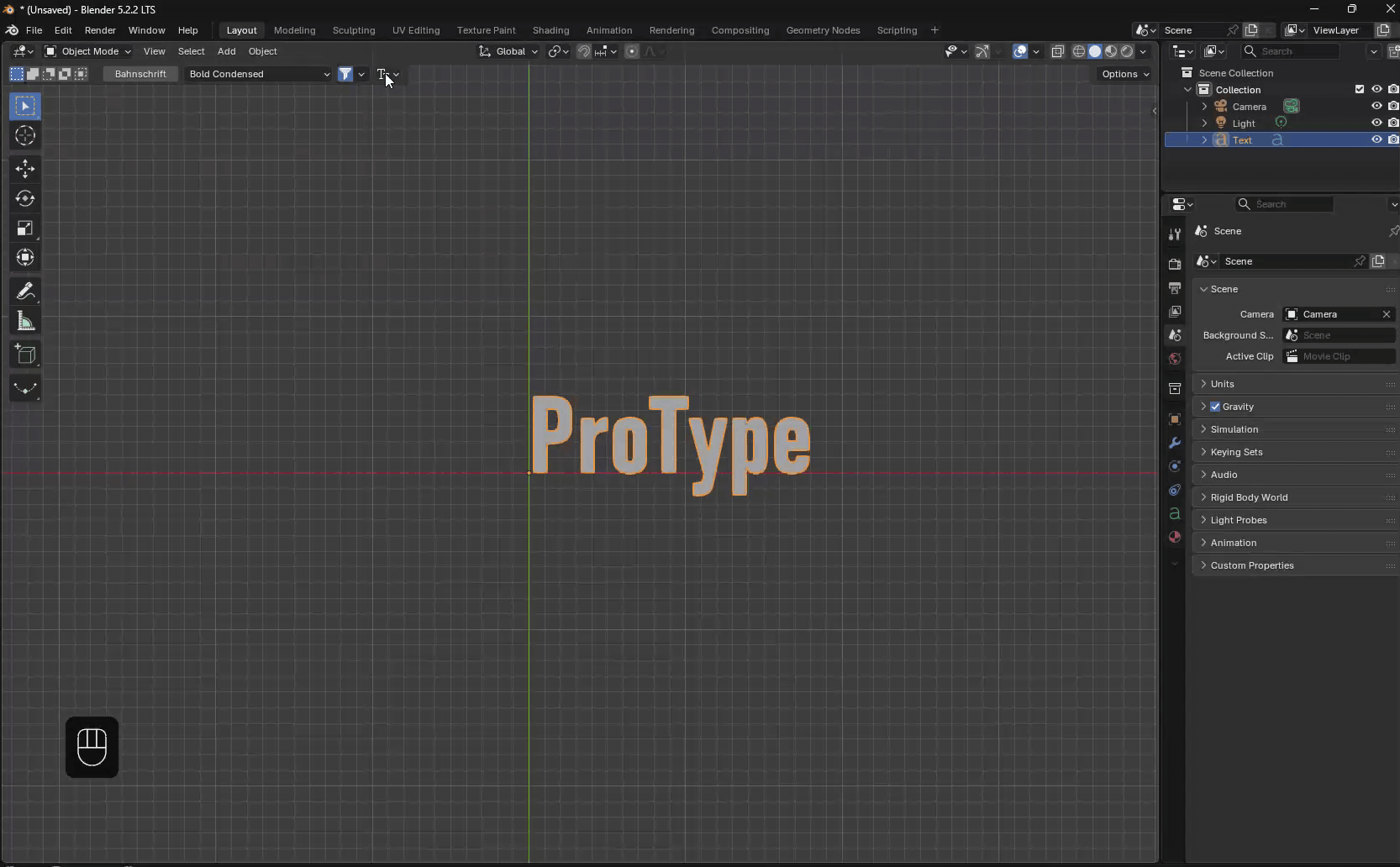Select the Cursor tool in the toolbar
The image size is (1400, 867).
click(x=25, y=135)
